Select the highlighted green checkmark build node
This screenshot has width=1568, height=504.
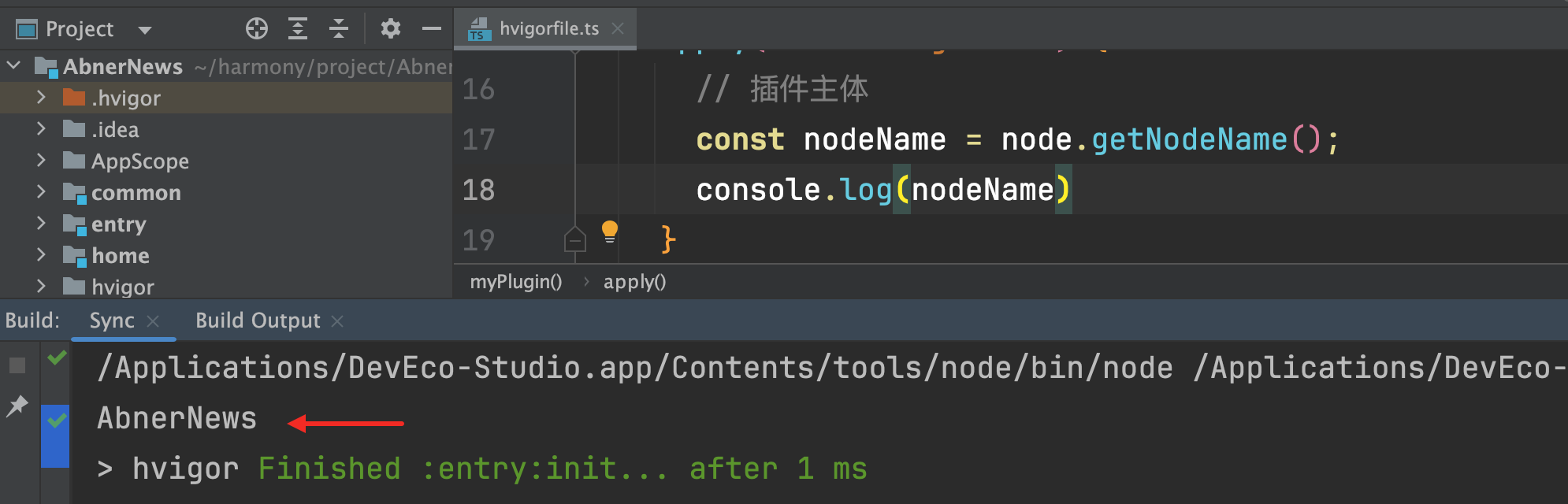[x=57, y=421]
